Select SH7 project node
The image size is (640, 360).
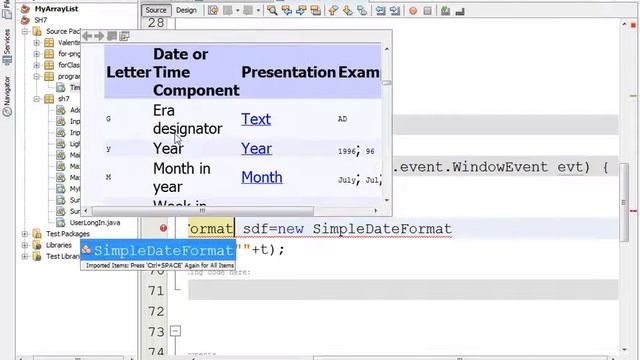pos(40,20)
